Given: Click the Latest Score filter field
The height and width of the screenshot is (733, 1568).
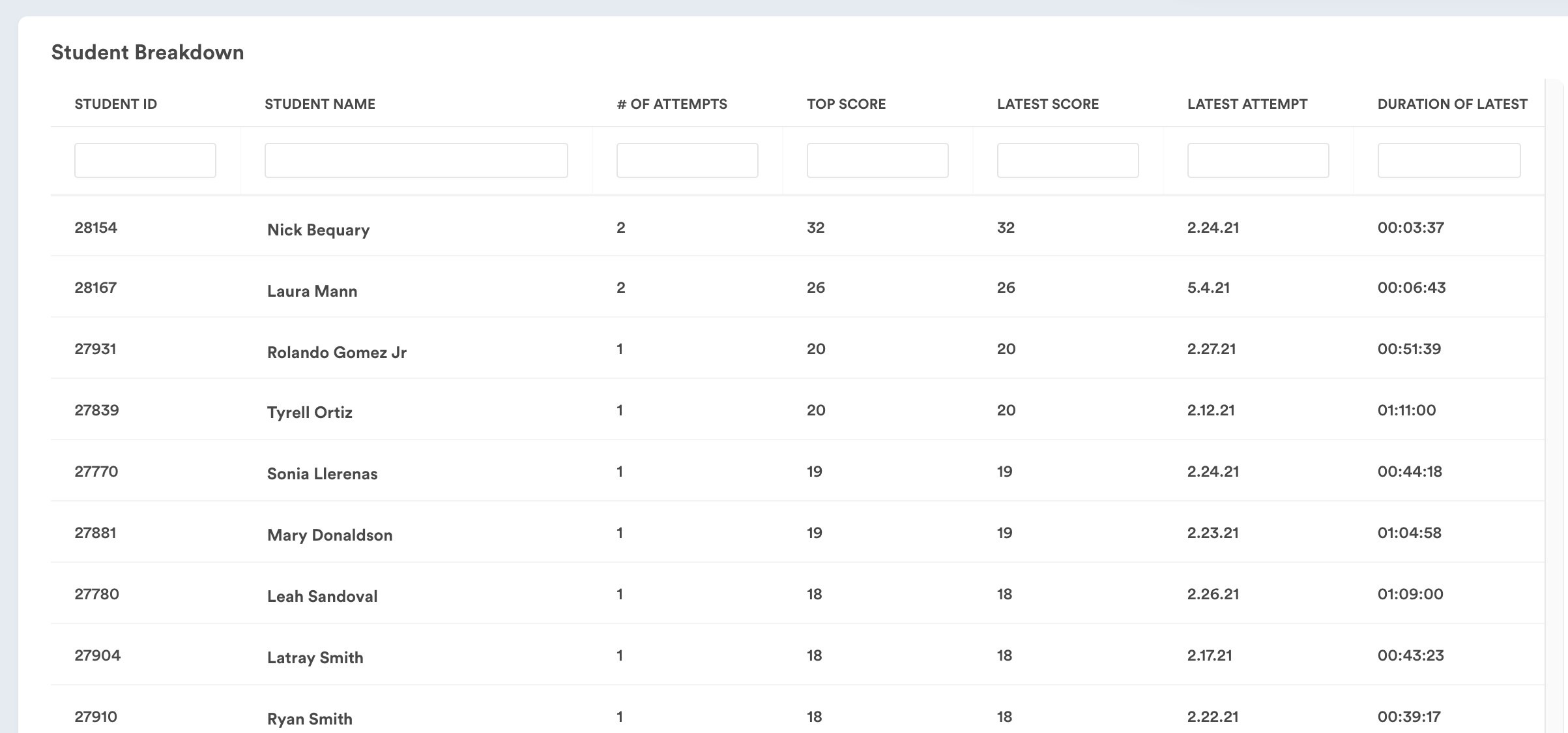Looking at the screenshot, I should point(1067,160).
